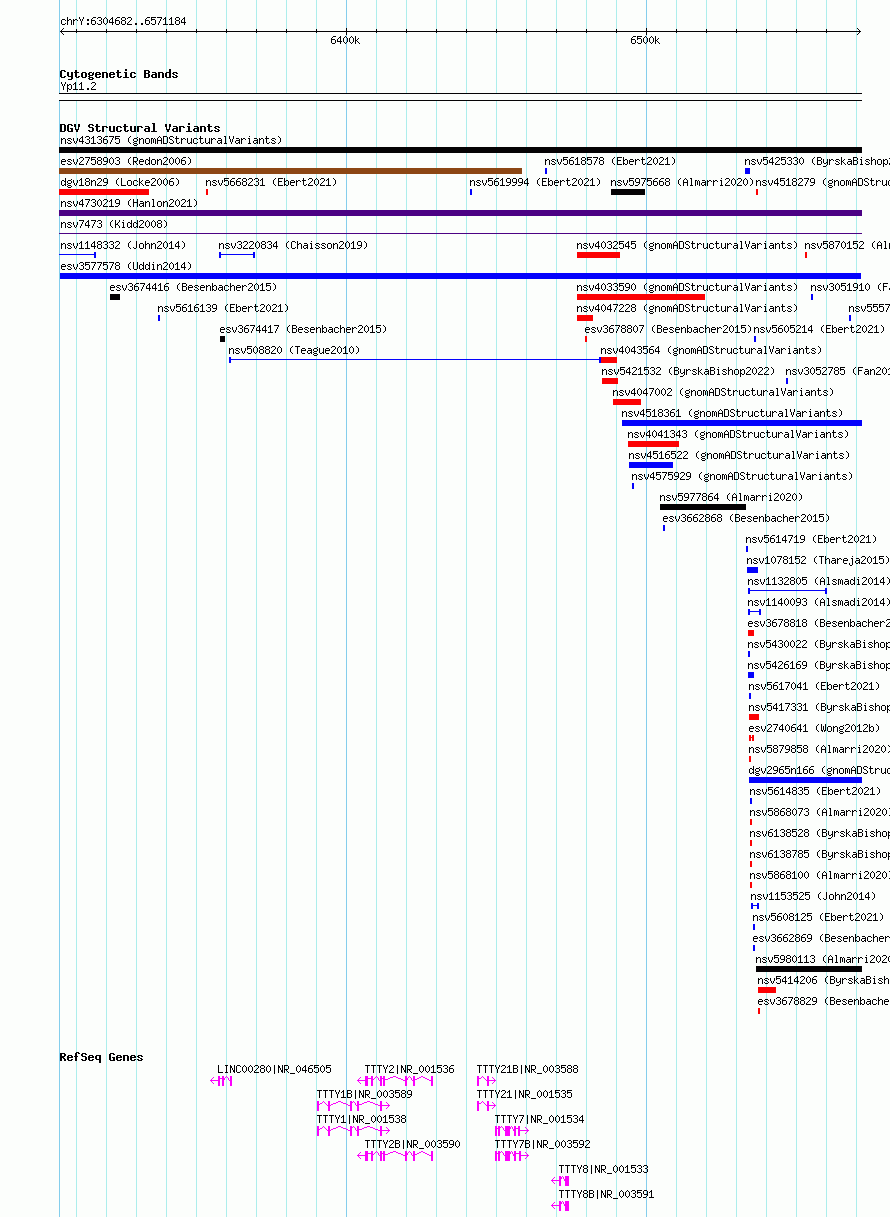
Task: Click the Yp11.2 band label
Action: 78,87
